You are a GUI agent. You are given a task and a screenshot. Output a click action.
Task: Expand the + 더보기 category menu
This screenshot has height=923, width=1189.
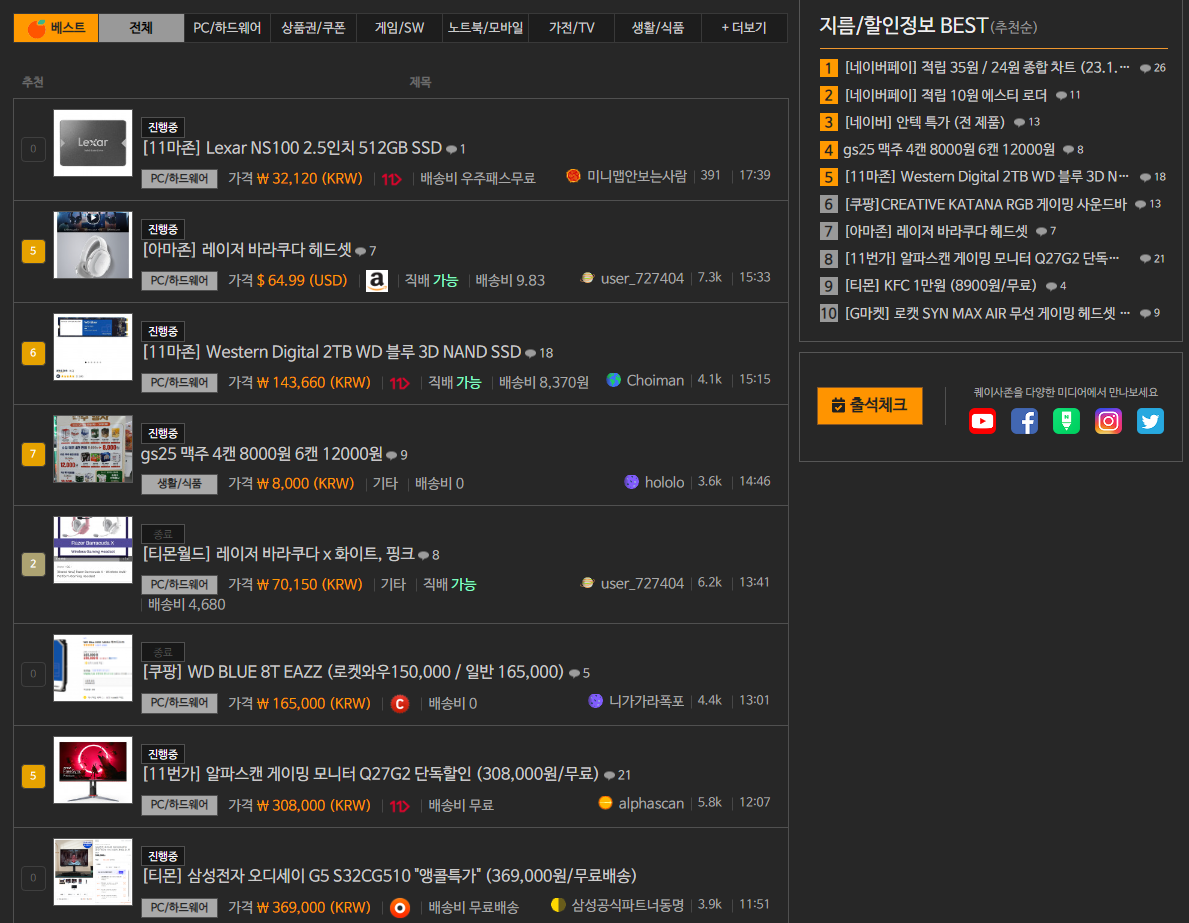(744, 28)
